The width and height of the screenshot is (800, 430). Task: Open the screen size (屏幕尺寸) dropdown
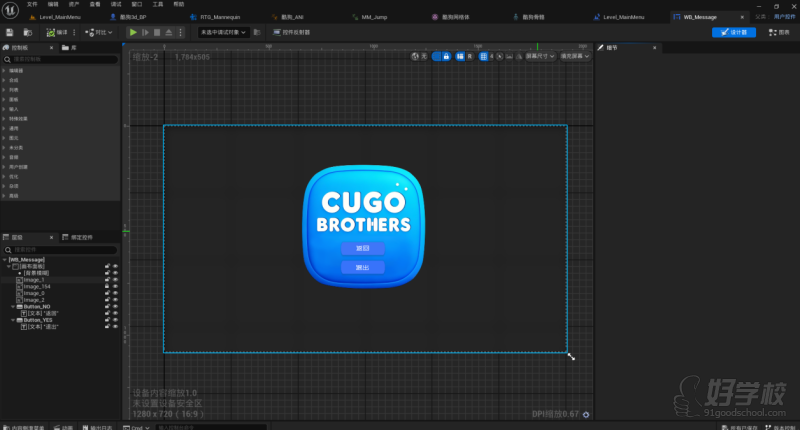pyautogui.click(x=541, y=56)
